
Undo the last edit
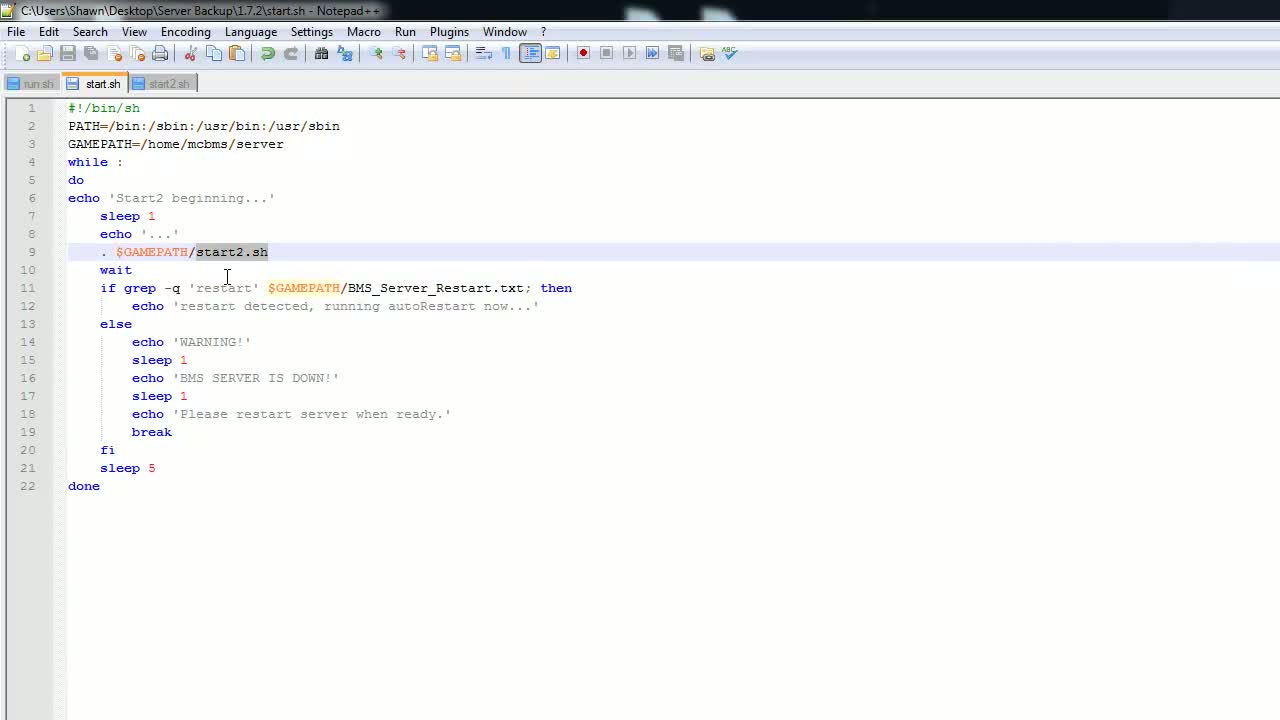point(267,53)
